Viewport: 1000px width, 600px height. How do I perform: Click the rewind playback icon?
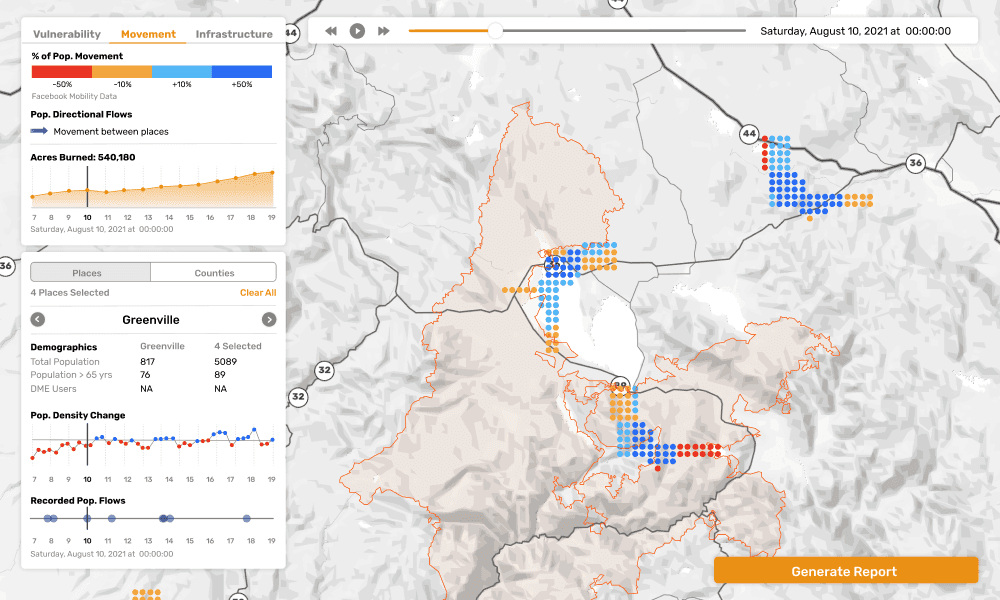[330, 31]
